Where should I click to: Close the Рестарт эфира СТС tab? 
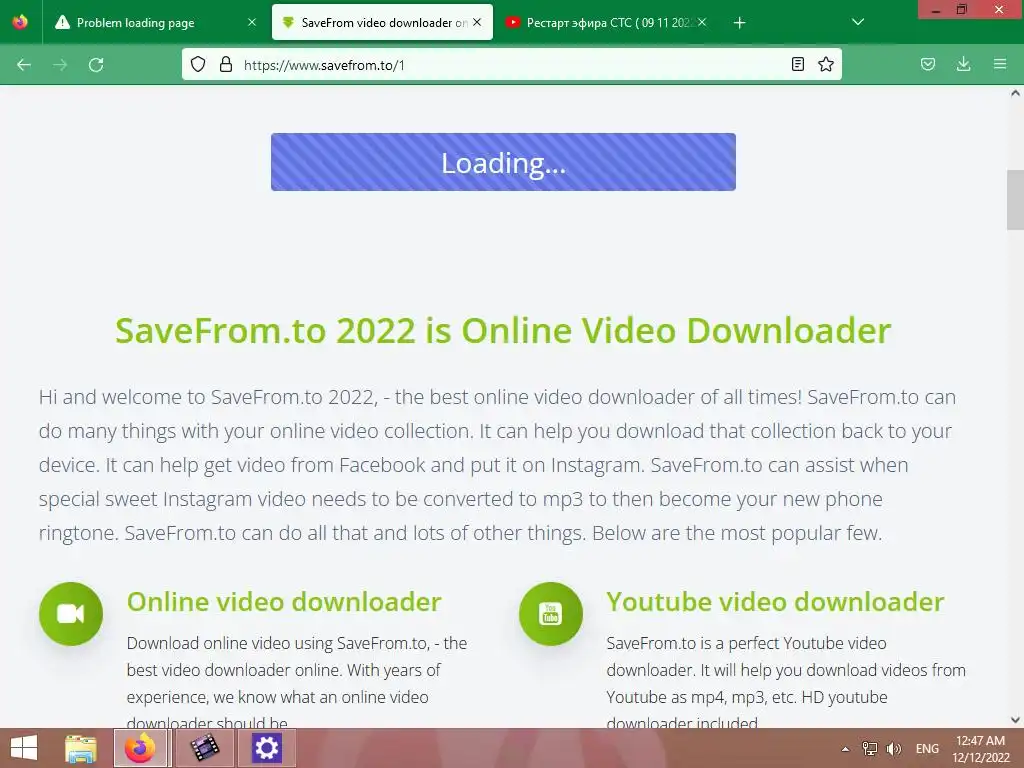pos(702,22)
